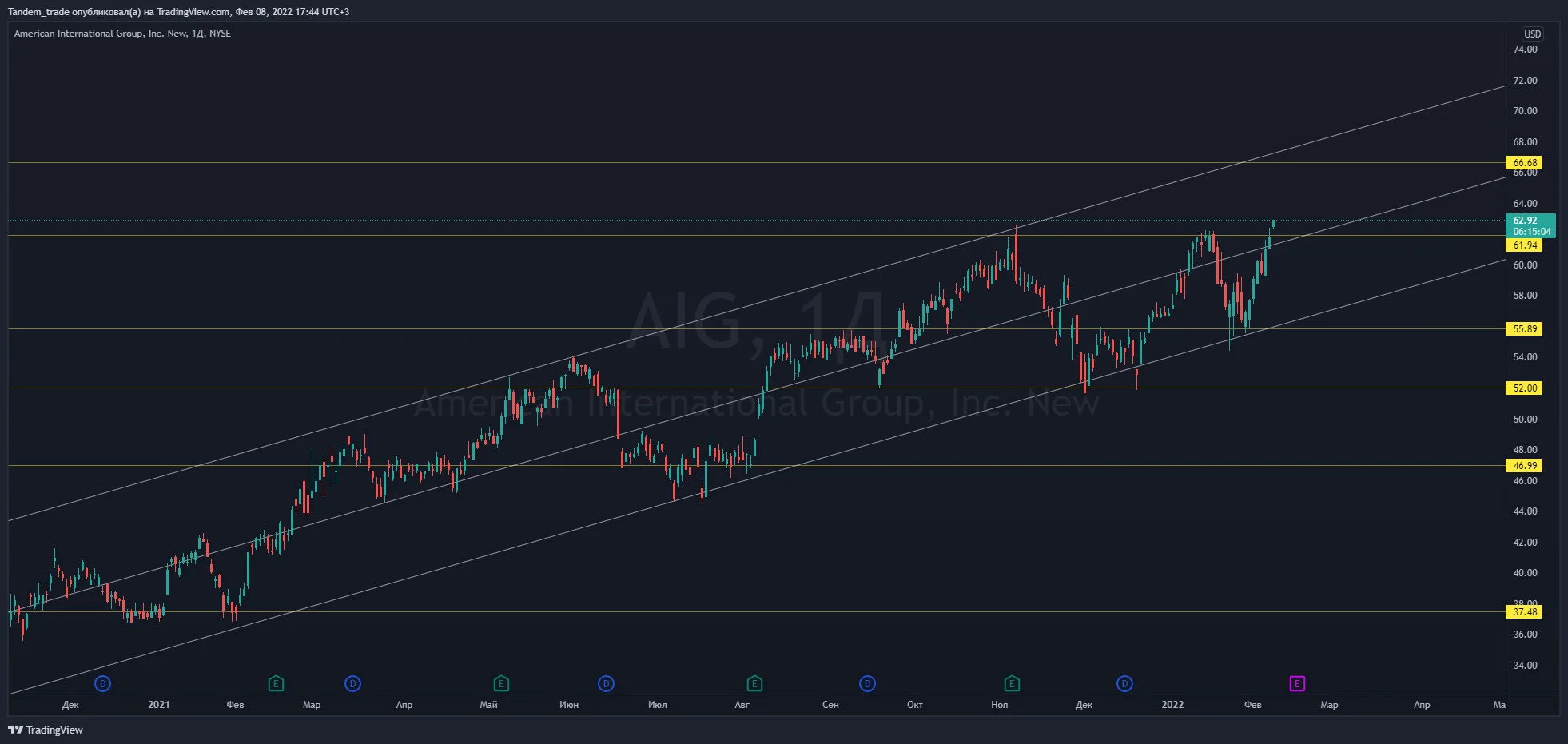The width and height of the screenshot is (1568, 744).
Task: Select the 66.68 yellow price level label
Action: point(1525,163)
